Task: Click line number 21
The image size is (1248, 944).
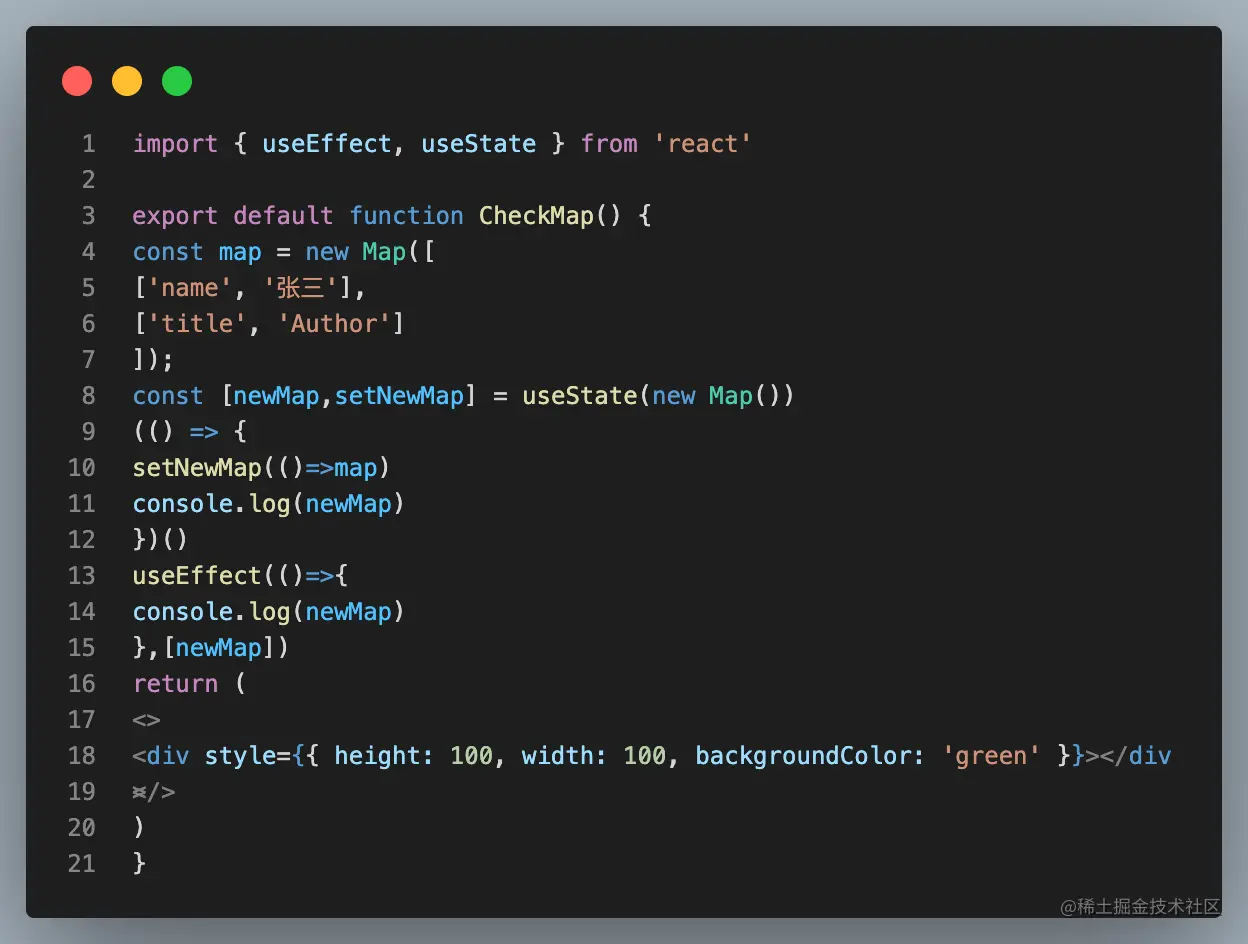Action: coord(81,864)
